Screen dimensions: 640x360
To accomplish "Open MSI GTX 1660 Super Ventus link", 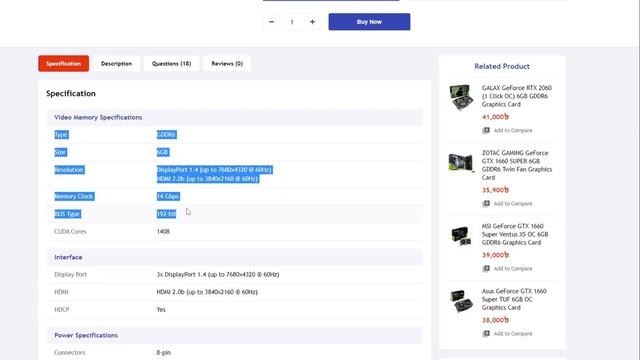I will click(x=515, y=234).
